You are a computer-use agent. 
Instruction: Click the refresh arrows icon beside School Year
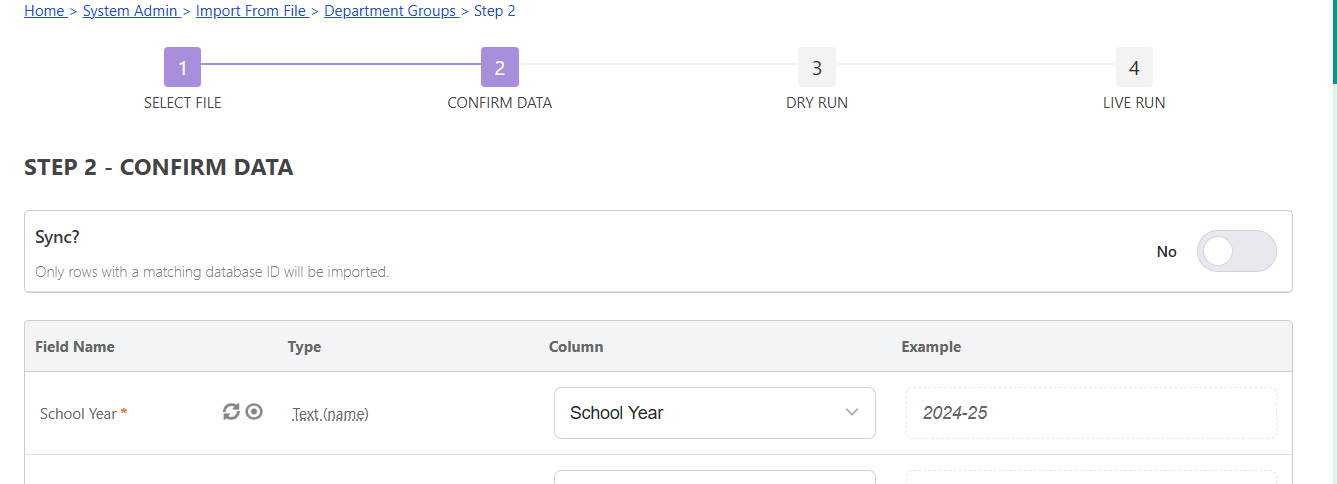(x=231, y=412)
